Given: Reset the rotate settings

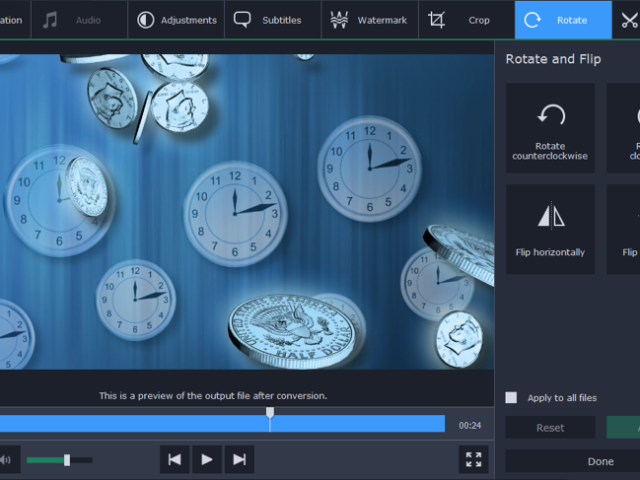Looking at the screenshot, I should pyautogui.click(x=550, y=427).
